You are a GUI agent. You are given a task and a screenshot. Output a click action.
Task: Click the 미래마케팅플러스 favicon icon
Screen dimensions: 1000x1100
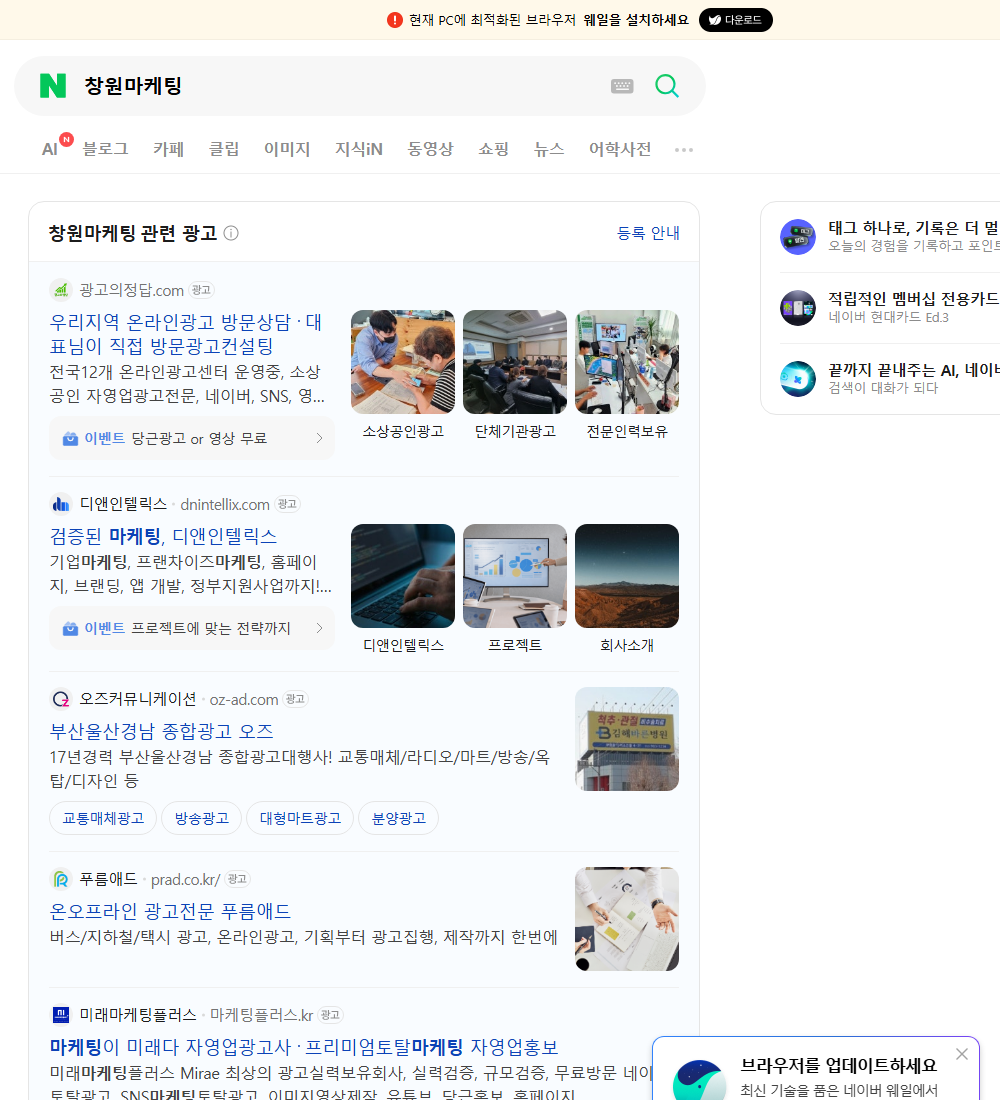coord(61,1014)
